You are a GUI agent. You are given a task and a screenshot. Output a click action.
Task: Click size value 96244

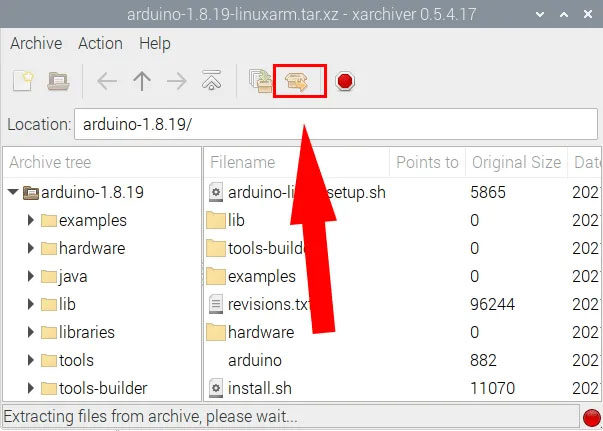coord(492,305)
